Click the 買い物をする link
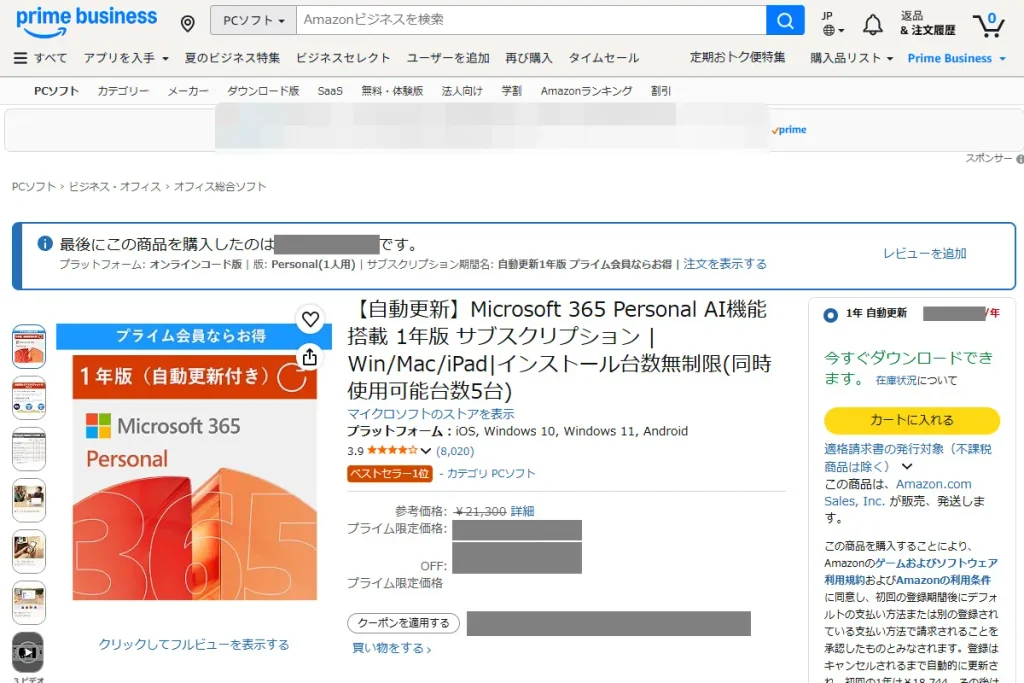Image resolution: width=1024 pixels, height=683 pixels. [x=391, y=648]
